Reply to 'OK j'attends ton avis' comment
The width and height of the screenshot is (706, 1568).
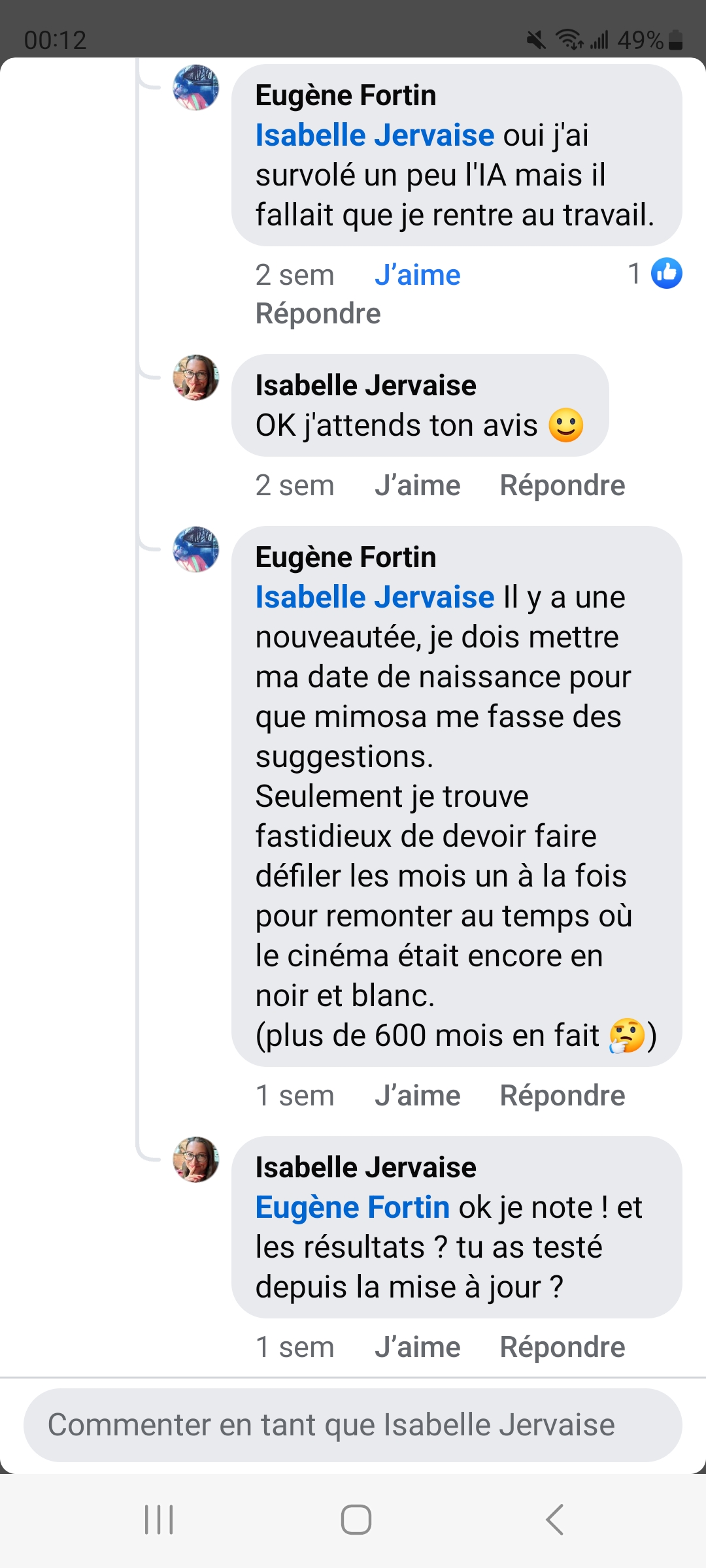[x=562, y=485]
